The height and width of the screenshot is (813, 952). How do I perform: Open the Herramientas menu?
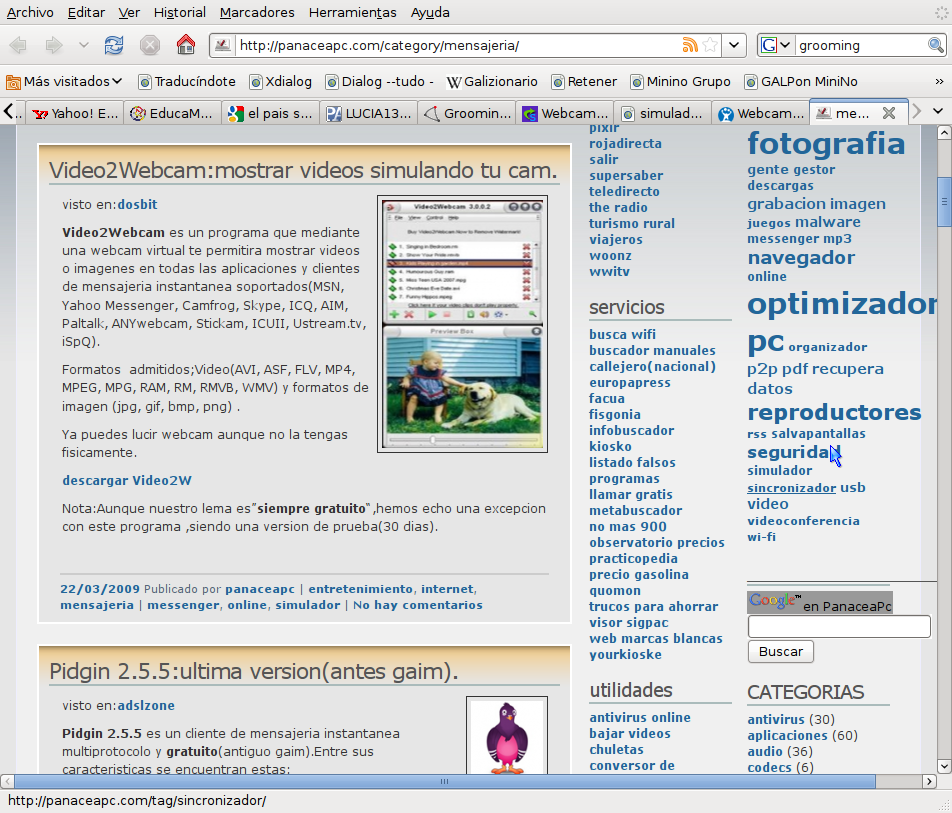point(352,12)
